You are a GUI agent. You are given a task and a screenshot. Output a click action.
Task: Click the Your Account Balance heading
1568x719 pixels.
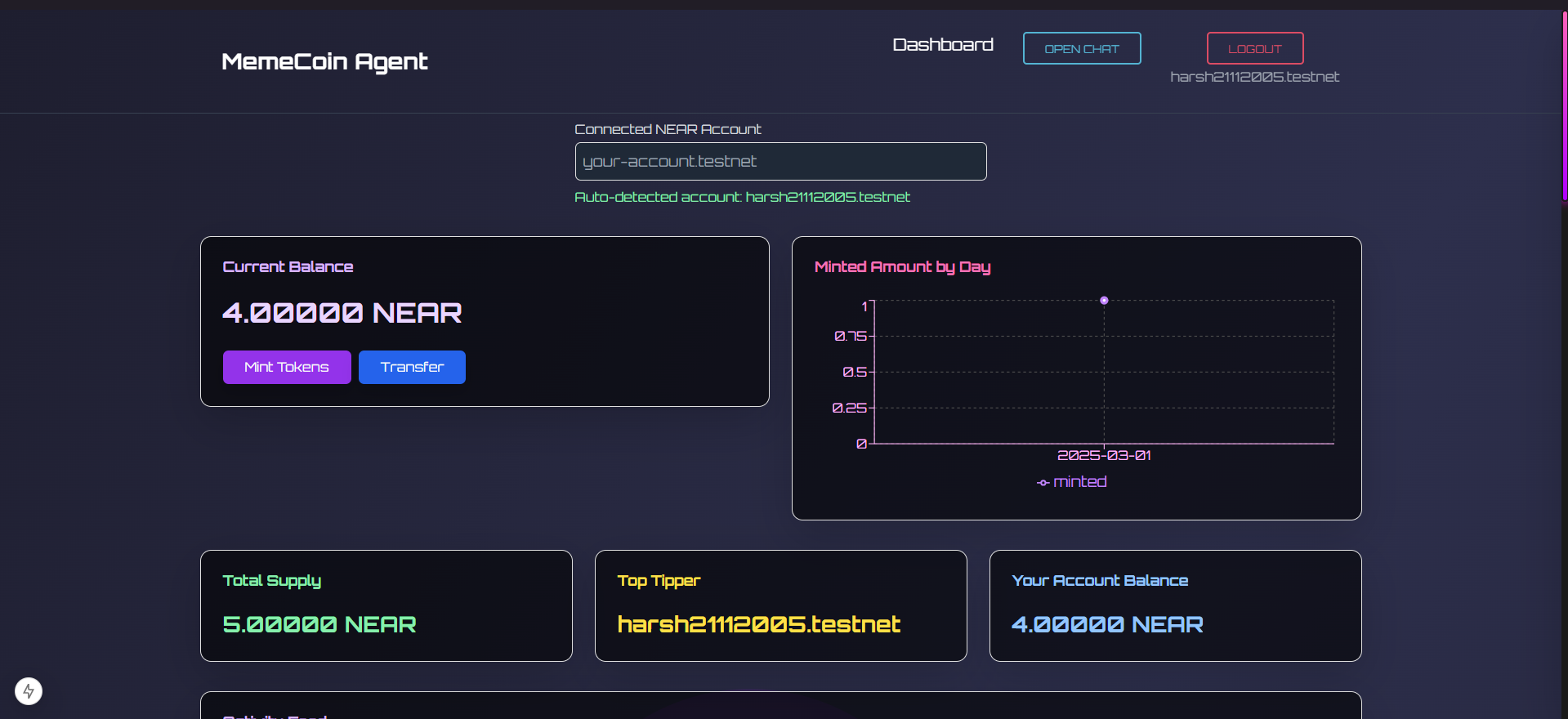tap(1100, 581)
